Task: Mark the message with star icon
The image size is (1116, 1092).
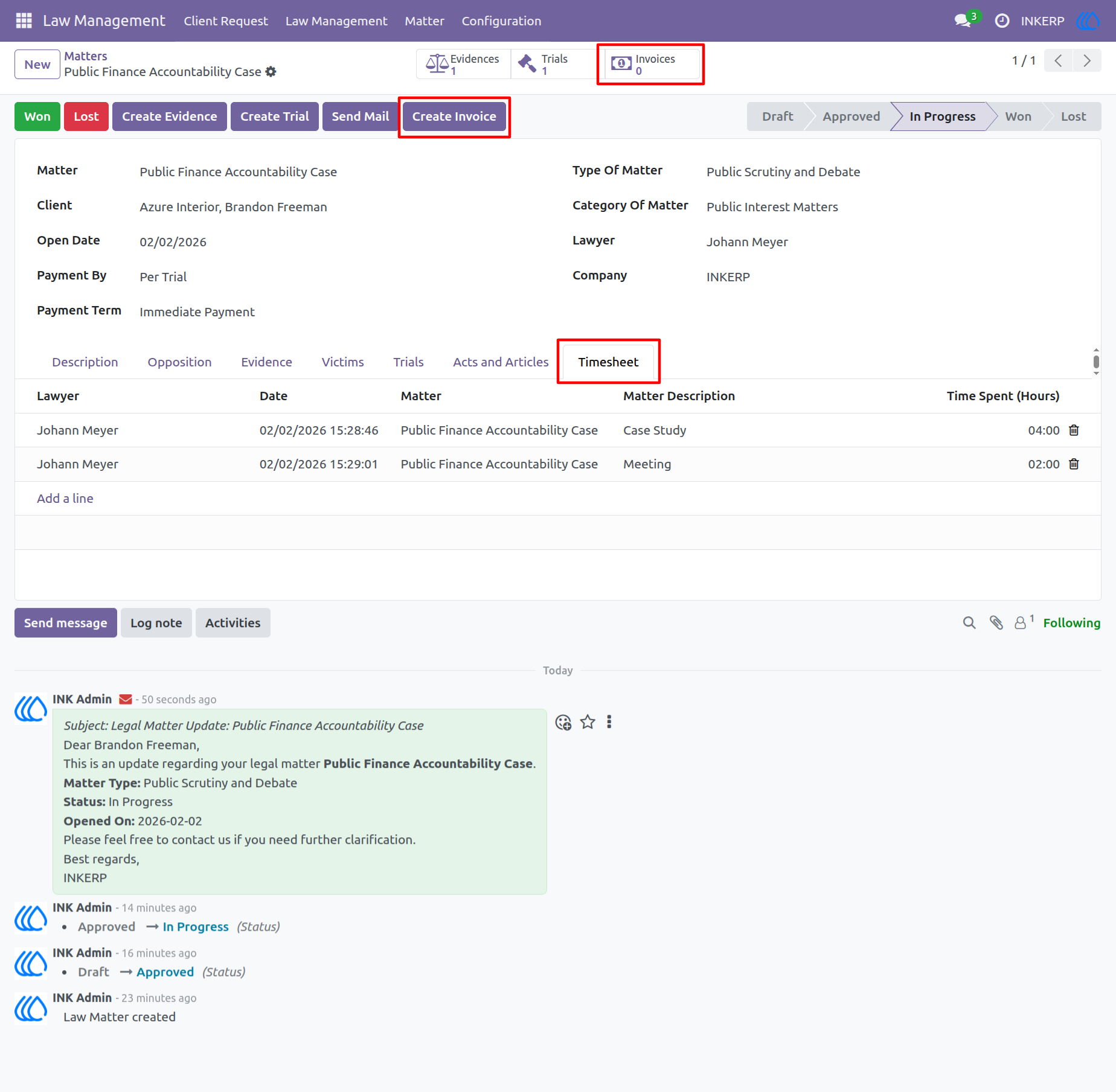Action: [588, 722]
